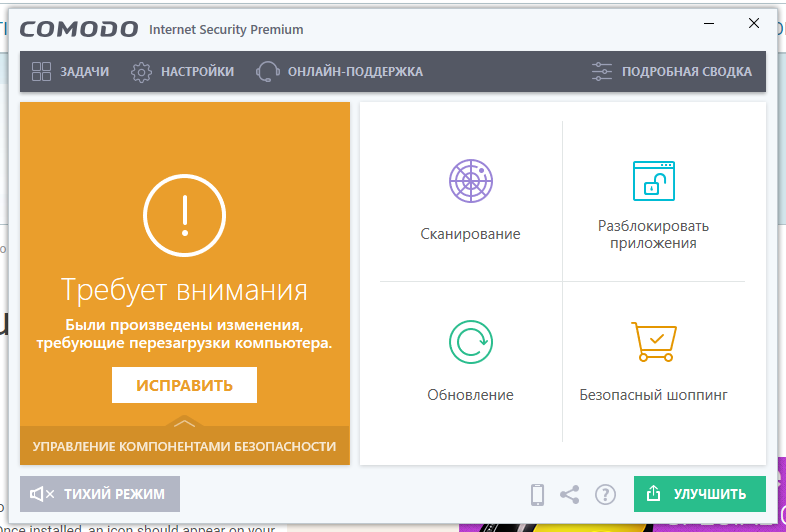This screenshot has height=532, width=786.
Task: Expand Управление компонентами безопасности panel
Action: [x=184, y=446]
